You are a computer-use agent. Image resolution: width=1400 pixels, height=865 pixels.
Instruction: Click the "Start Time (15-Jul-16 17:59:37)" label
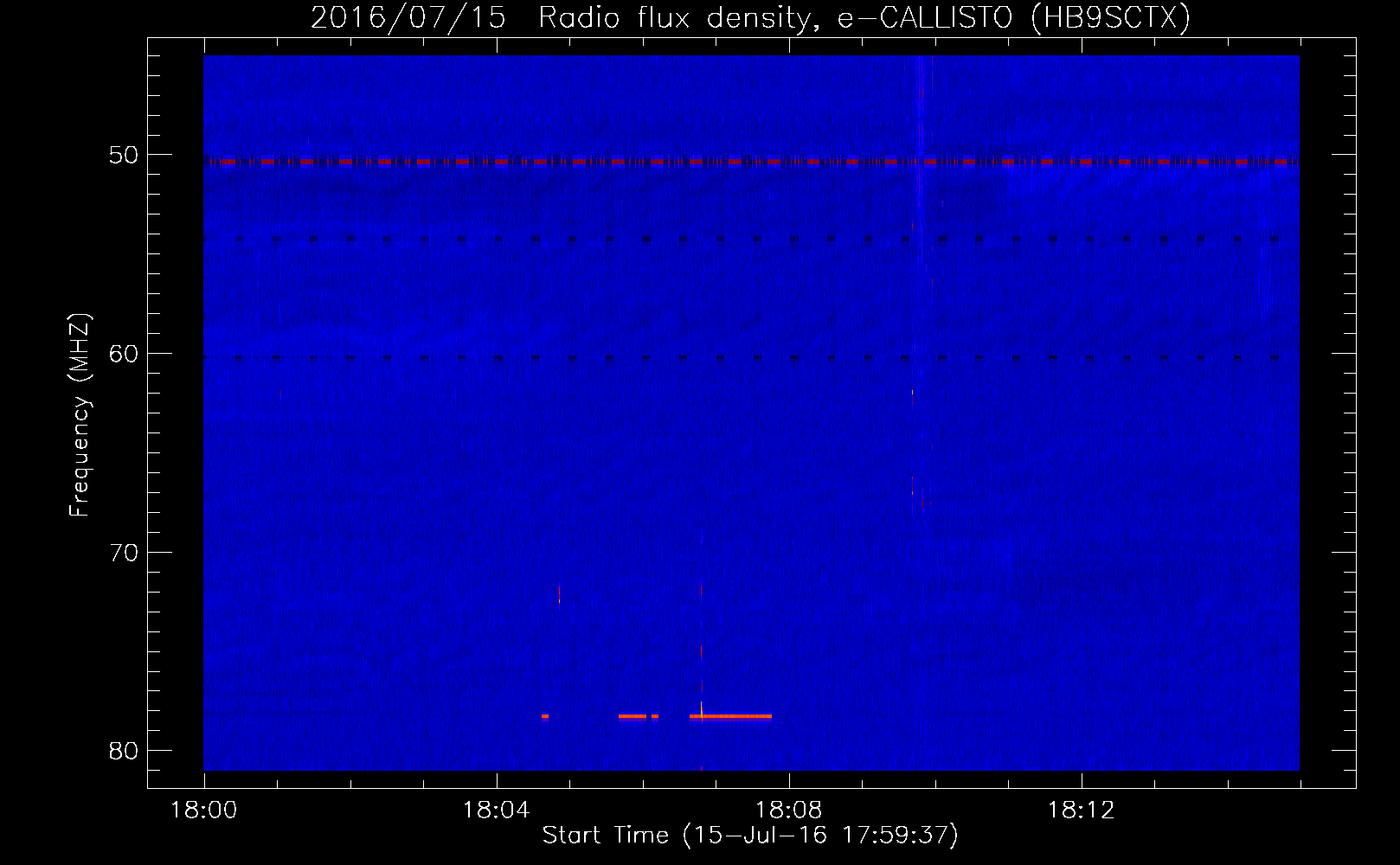coord(750,836)
